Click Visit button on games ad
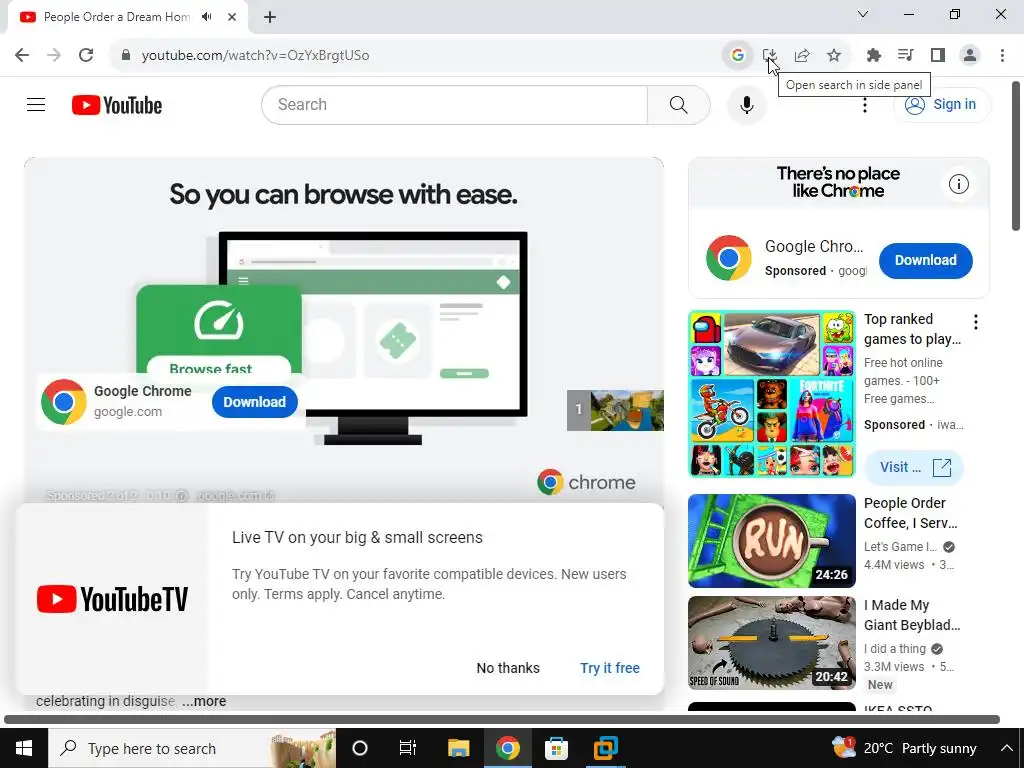Screen dimensions: 1024x768 [914, 467]
